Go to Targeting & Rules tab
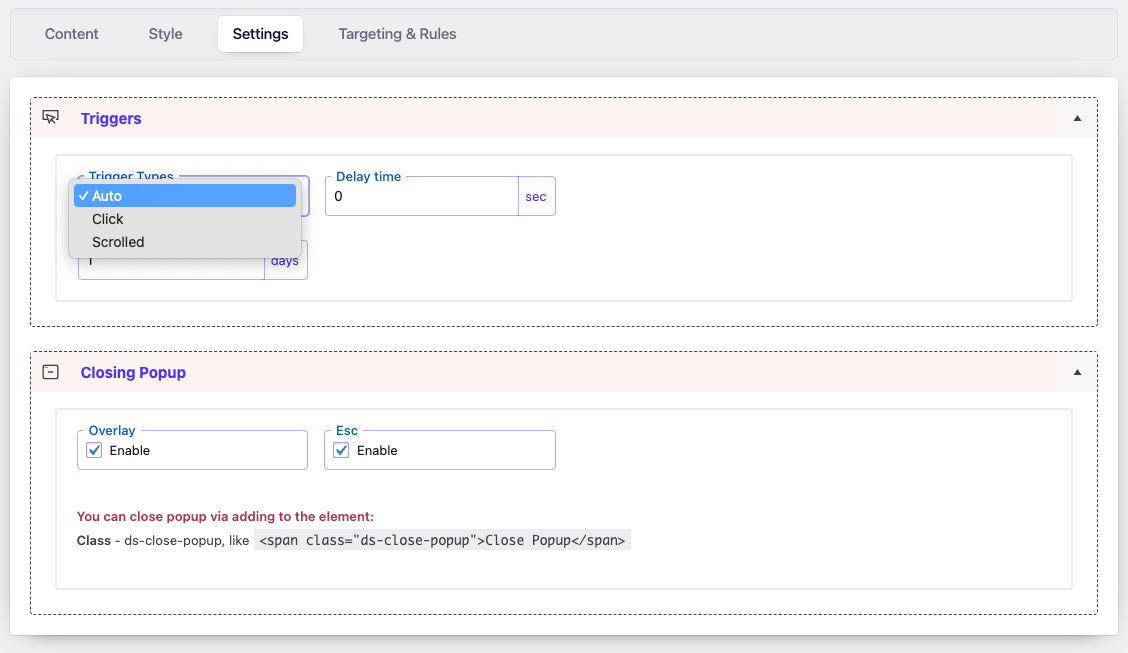1128x653 pixels. point(397,34)
